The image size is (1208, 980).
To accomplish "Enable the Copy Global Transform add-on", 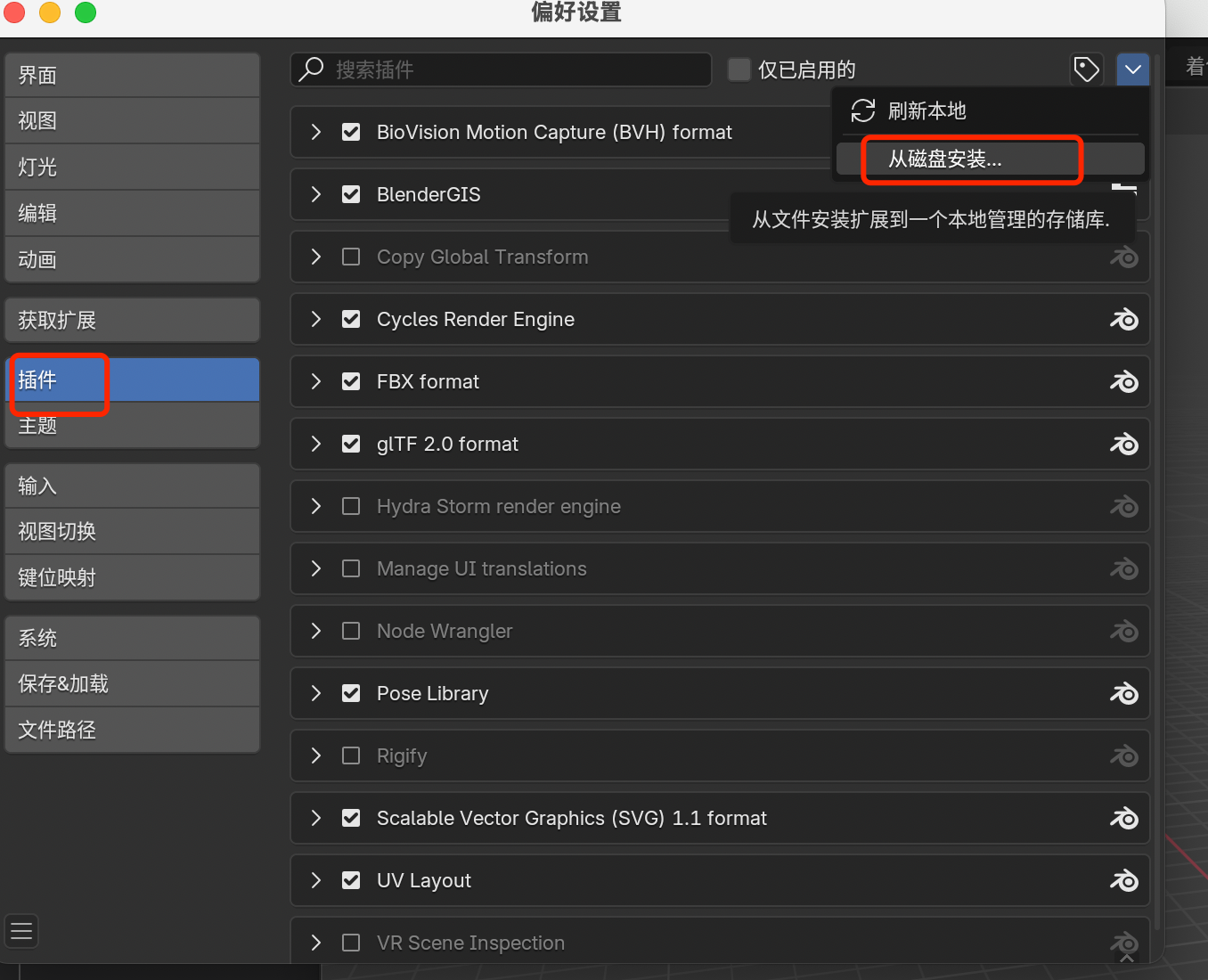I will (351, 257).
